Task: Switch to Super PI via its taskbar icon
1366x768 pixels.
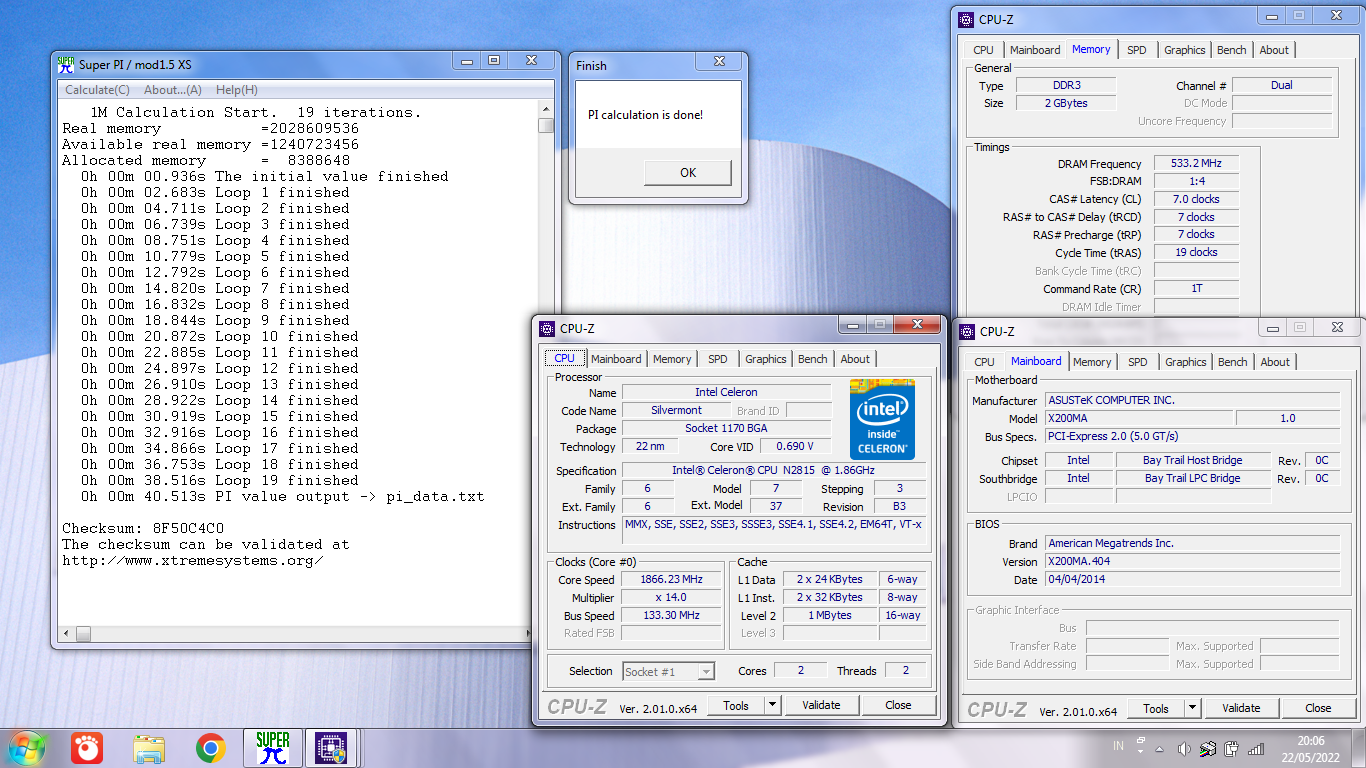Action: 272,748
